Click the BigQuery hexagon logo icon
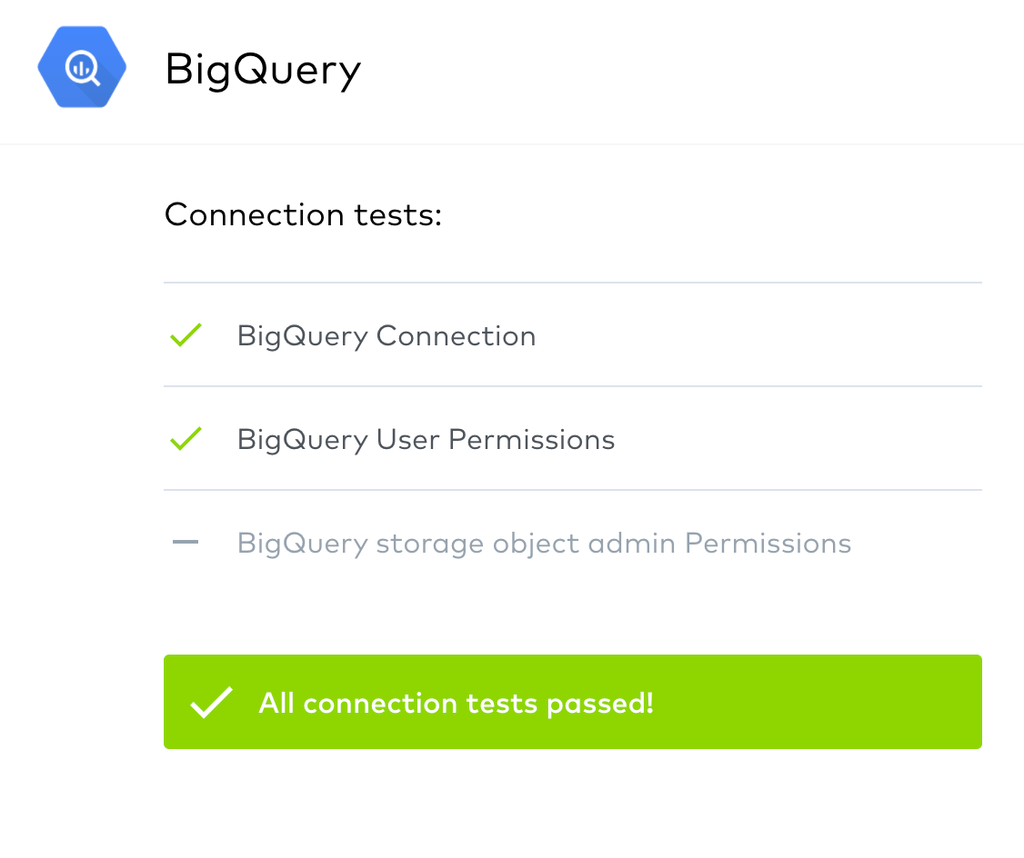This screenshot has width=1024, height=858. point(82,67)
